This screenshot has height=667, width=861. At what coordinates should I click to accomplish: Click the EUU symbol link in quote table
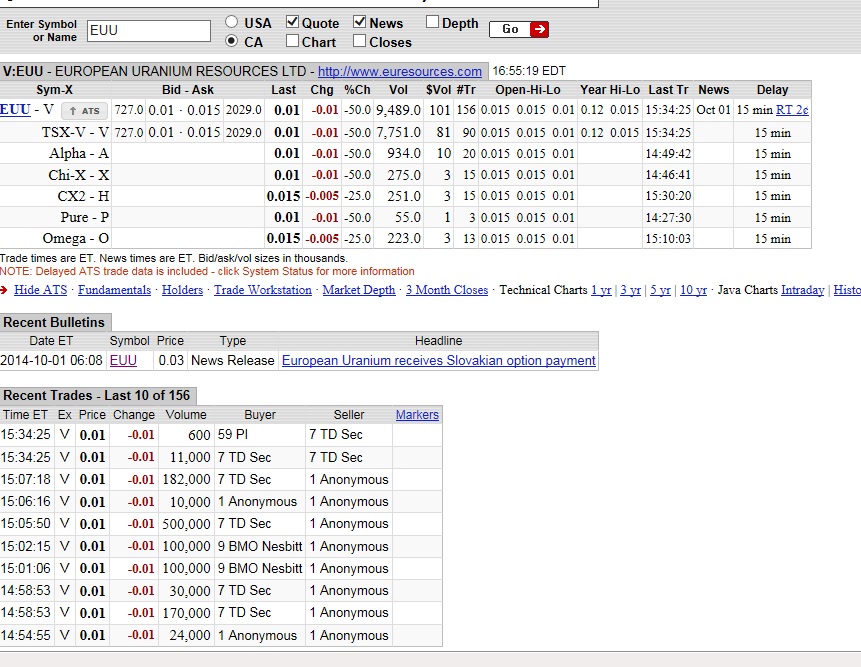[x=15, y=110]
